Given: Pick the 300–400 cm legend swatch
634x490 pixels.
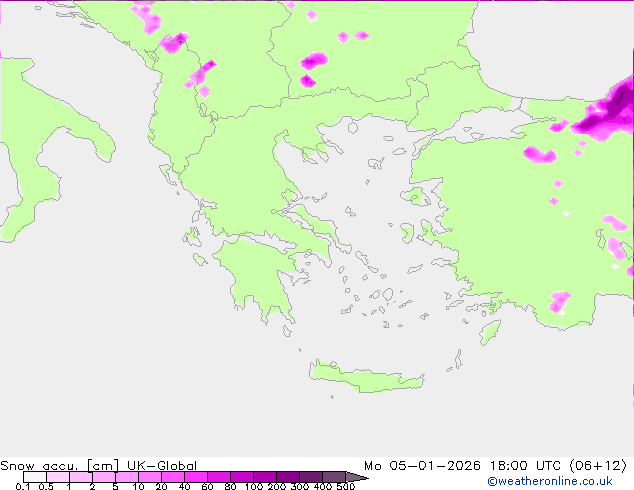Looking at the screenshot, I should coord(311,477).
